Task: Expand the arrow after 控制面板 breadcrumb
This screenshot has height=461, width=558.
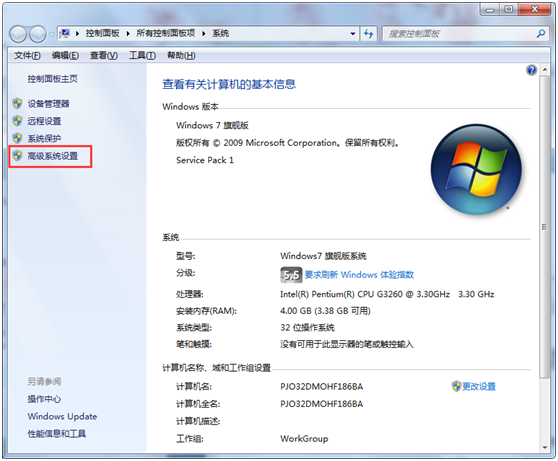Action: [x=128, y=33]
